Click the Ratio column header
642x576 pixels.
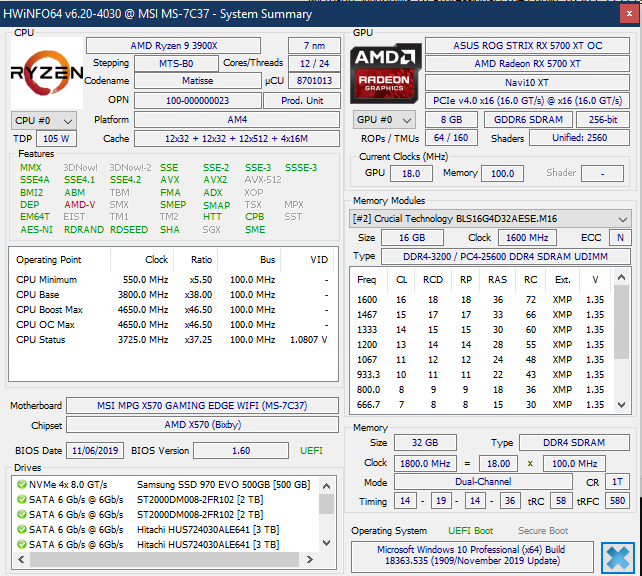tap(196, 260)
